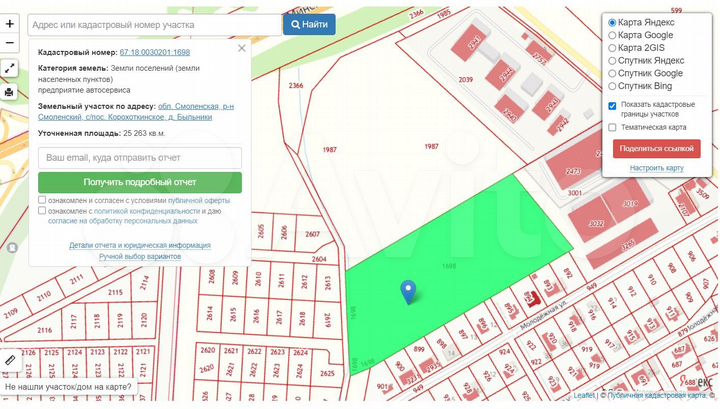Click Поделиться ссылкой button

pos(656,149)
